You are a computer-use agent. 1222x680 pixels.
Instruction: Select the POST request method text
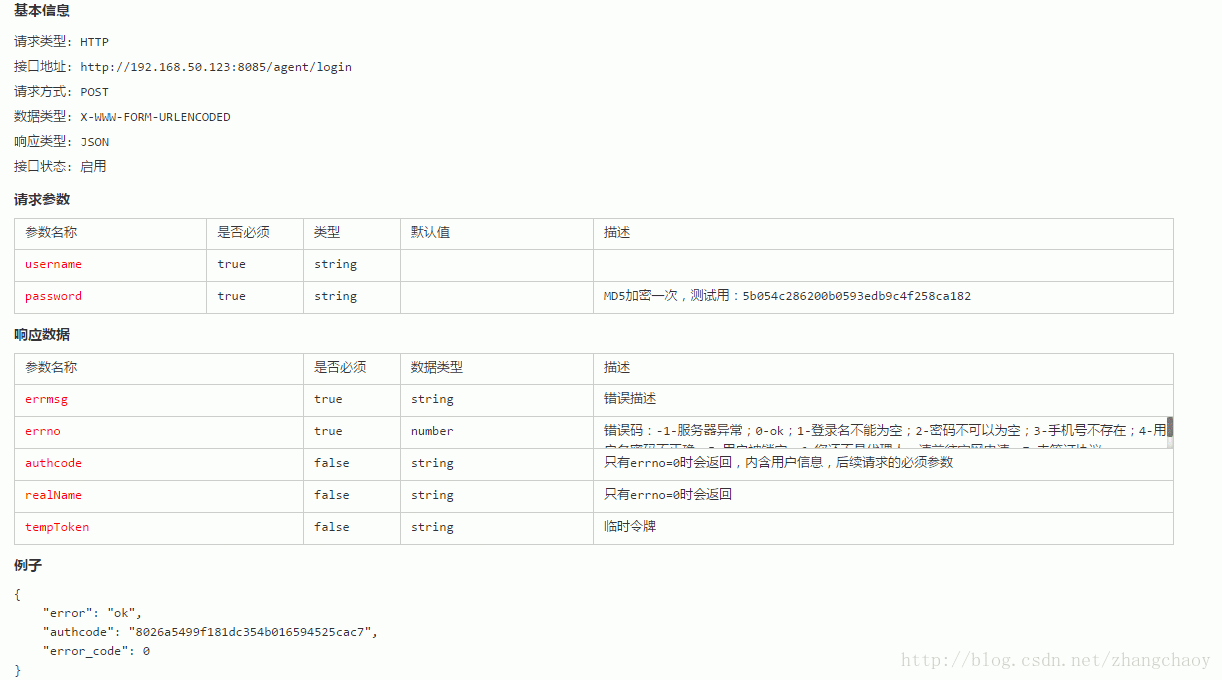pos(94,91)
